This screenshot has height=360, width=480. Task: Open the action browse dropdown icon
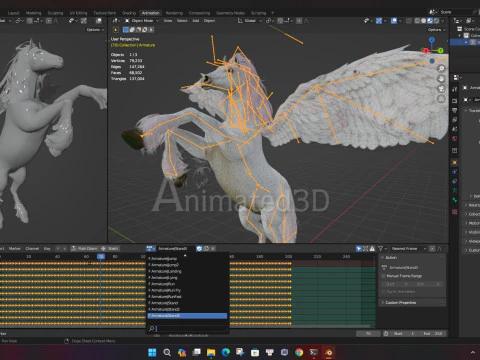point(151,249)
